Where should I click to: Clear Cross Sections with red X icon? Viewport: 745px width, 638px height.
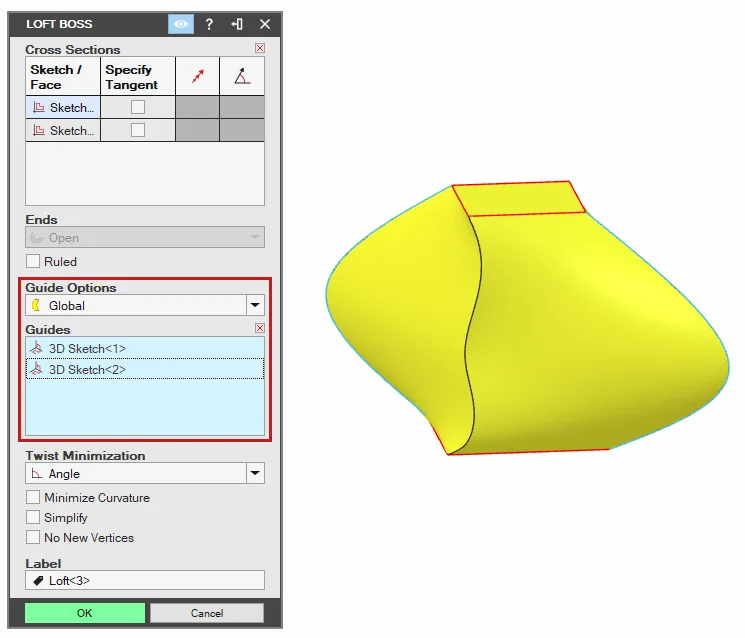click(260, 48)
